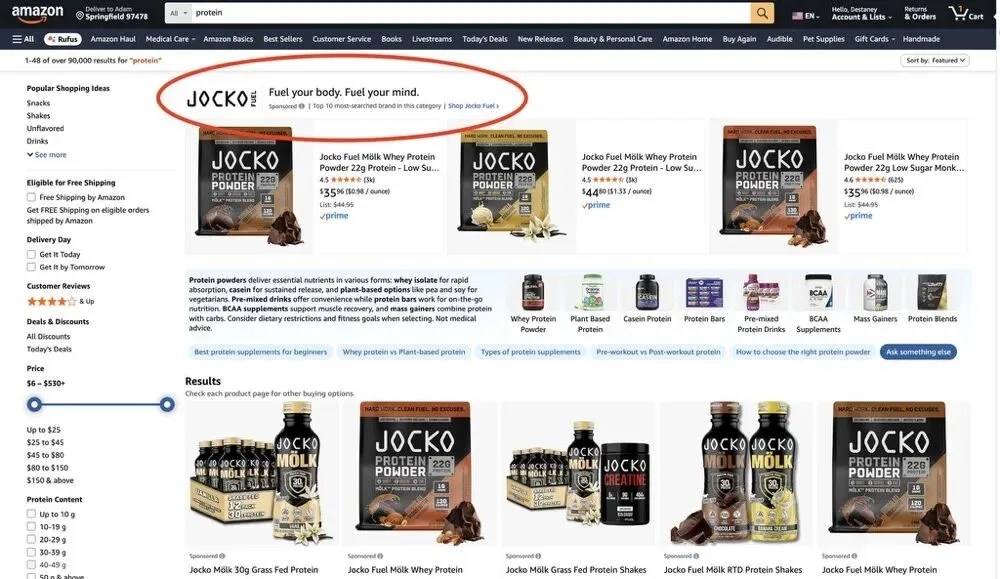Viewport: 1000px width, 579px height.
Task: Check the Get It Today box
Action: [x=31, y=254]
